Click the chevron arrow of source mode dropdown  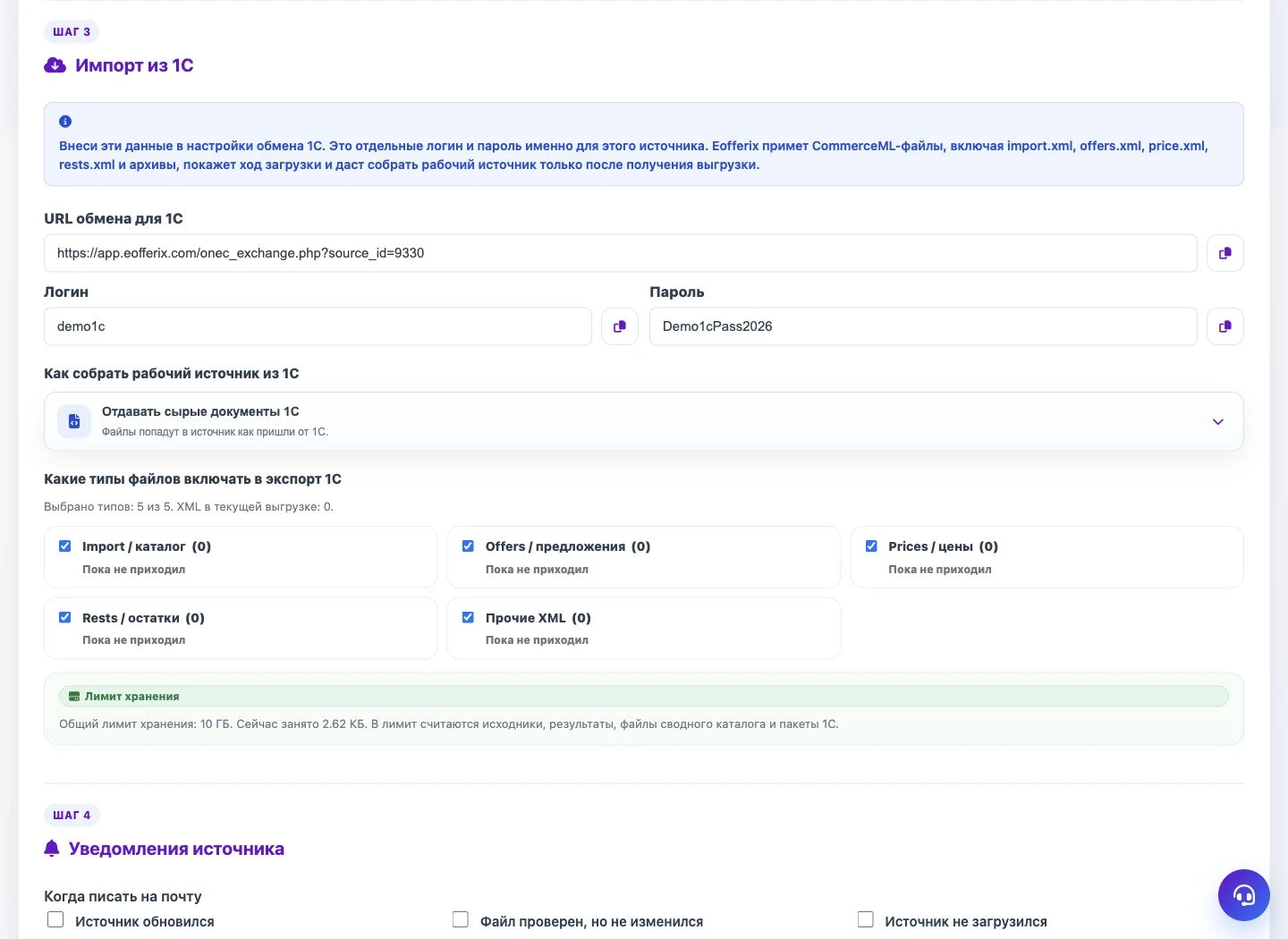(x=1217, y=422)
